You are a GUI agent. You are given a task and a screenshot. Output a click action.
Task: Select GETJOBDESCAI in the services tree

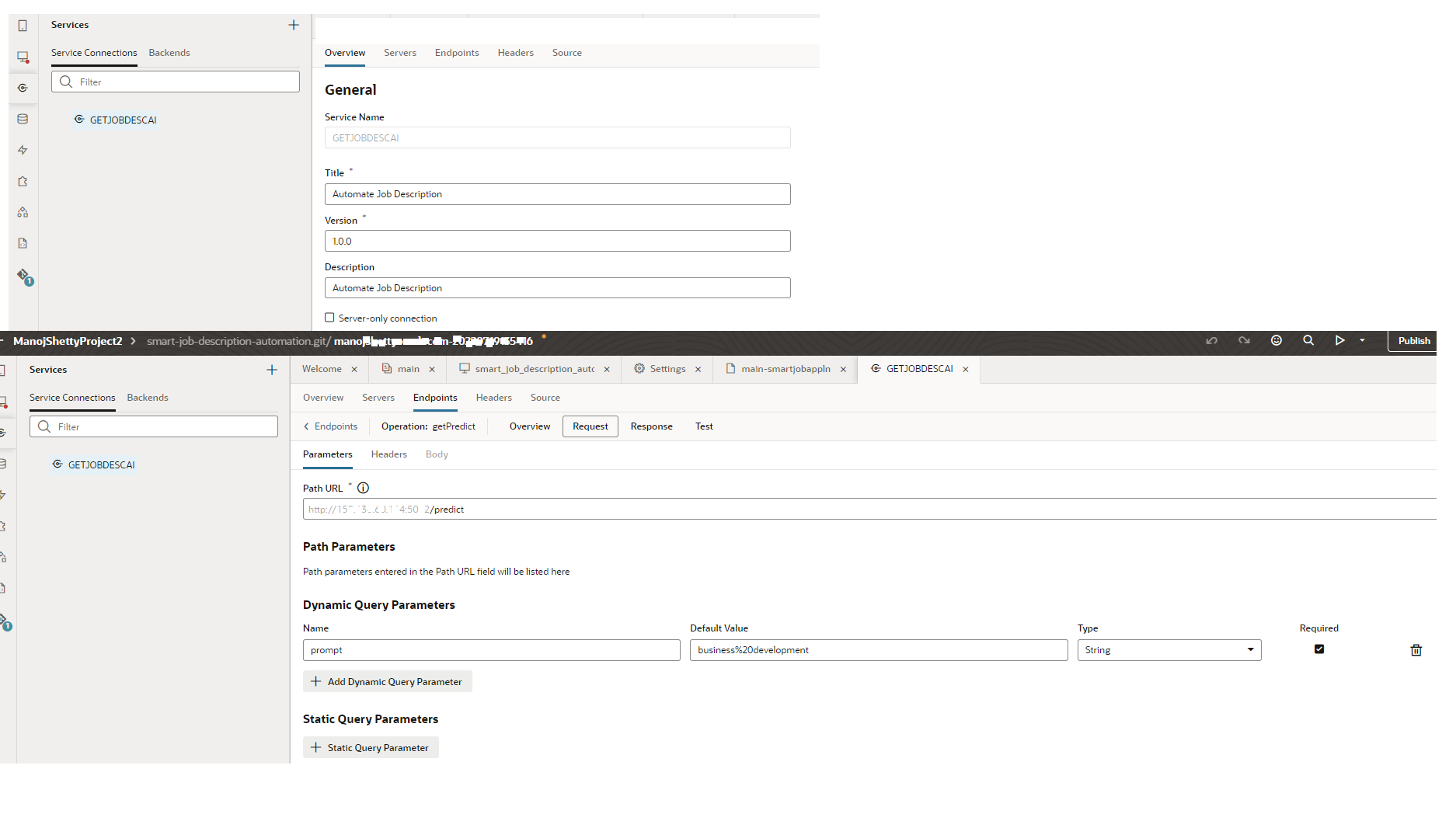coord(101,465)
